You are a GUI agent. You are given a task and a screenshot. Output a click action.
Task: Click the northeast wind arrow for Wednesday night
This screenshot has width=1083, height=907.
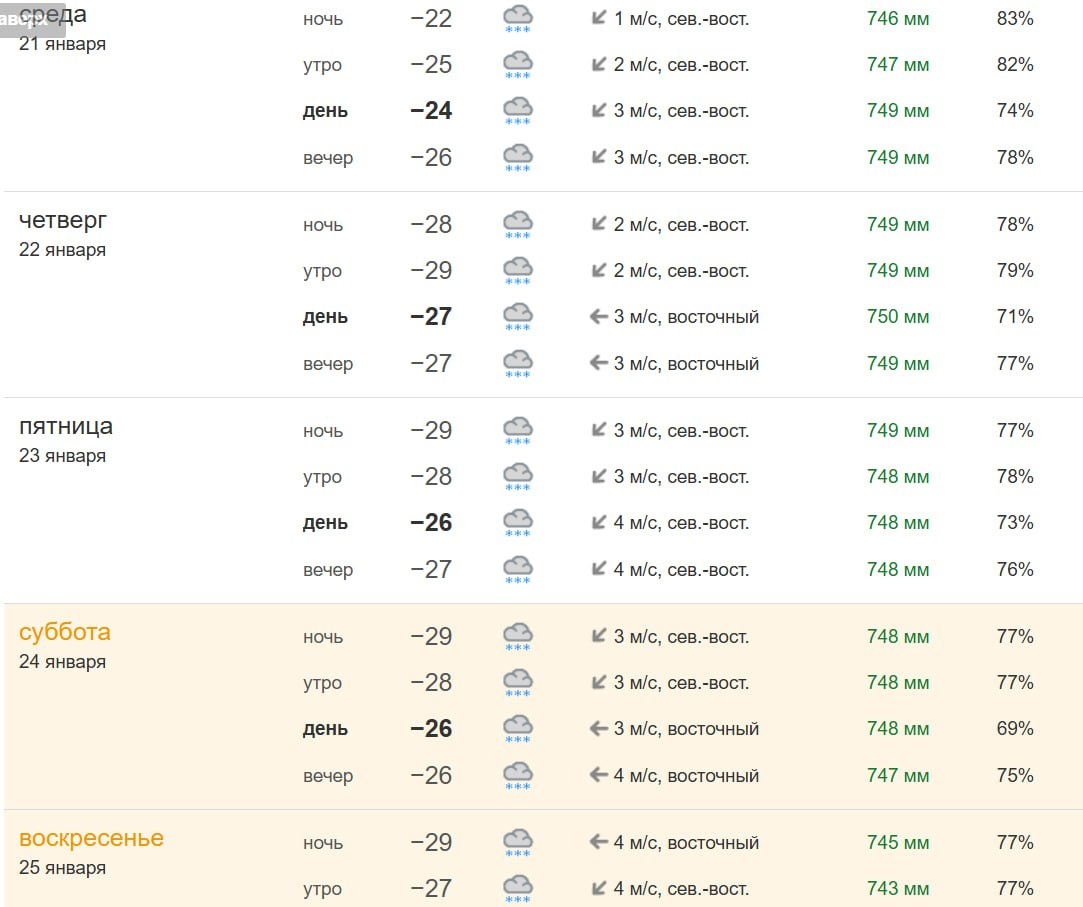(599, 18)
